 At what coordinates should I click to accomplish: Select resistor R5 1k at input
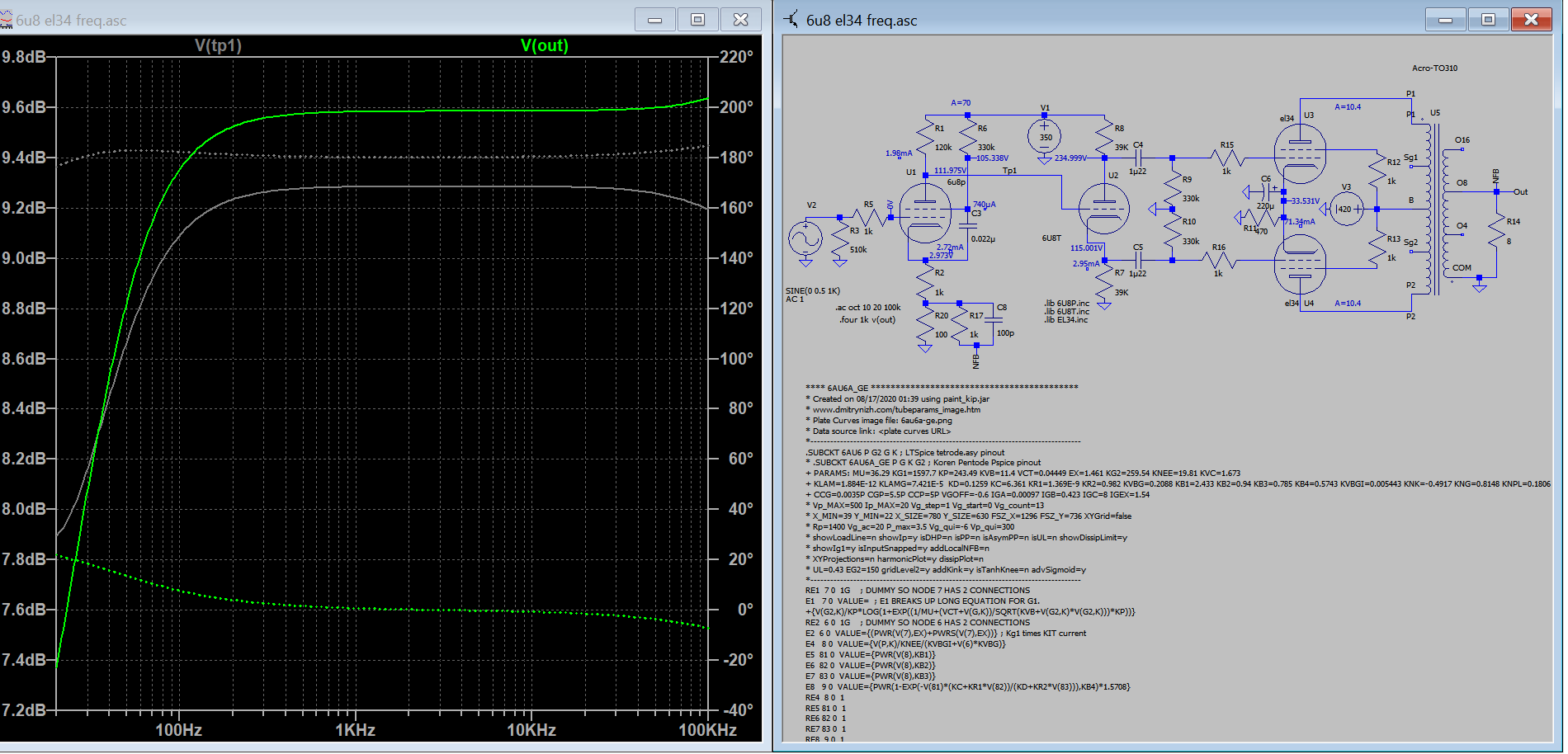(x=868, y=217)
